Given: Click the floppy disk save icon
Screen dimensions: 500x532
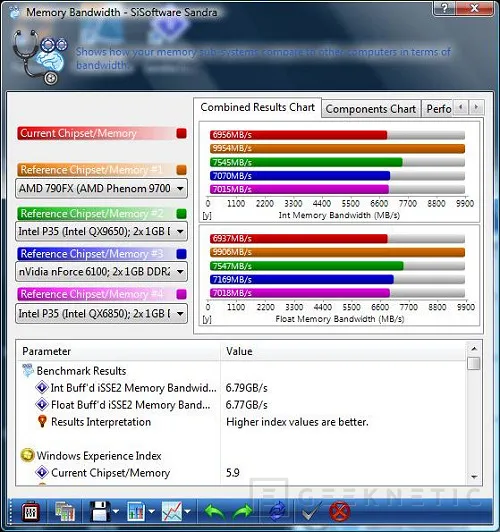Looking at the screenshot, I should coord(100,511).
